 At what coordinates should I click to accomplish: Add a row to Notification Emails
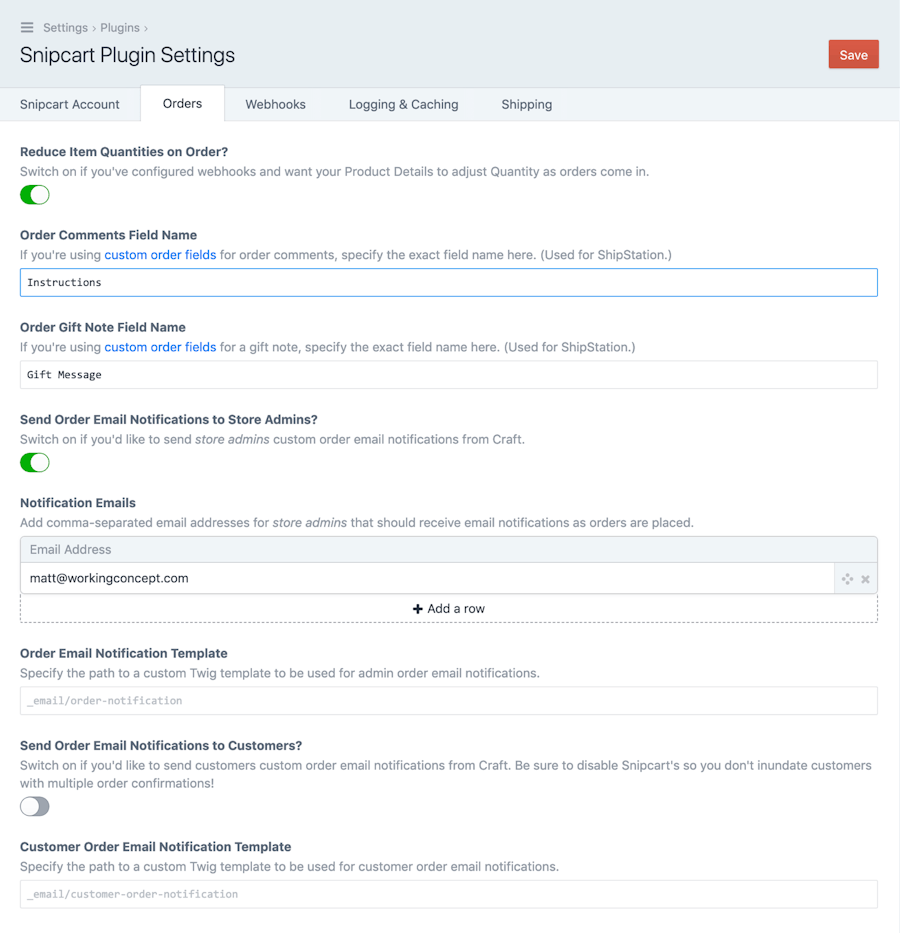pyautogui.click(x=449, y=609)
